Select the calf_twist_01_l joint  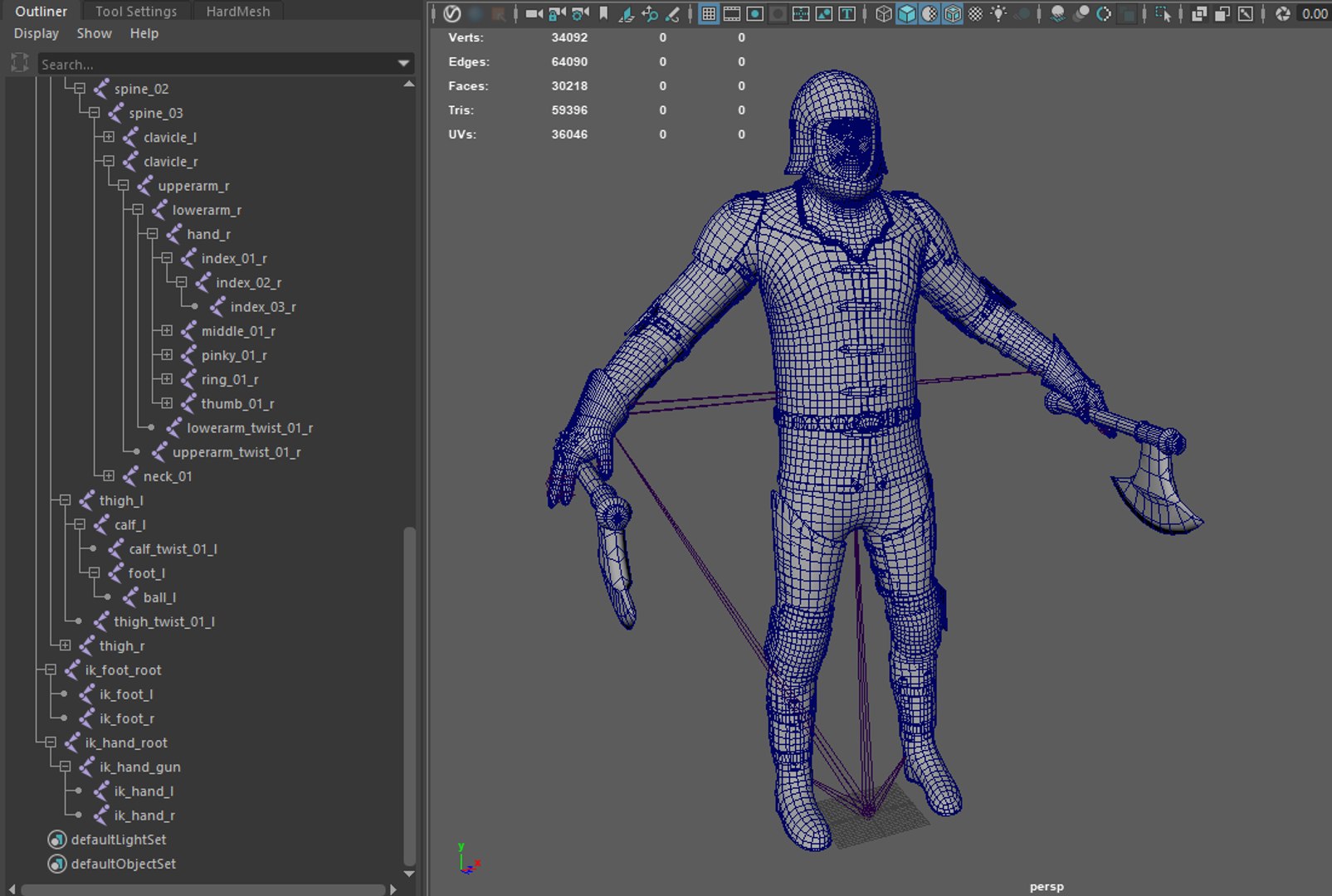tap(173, 549)
